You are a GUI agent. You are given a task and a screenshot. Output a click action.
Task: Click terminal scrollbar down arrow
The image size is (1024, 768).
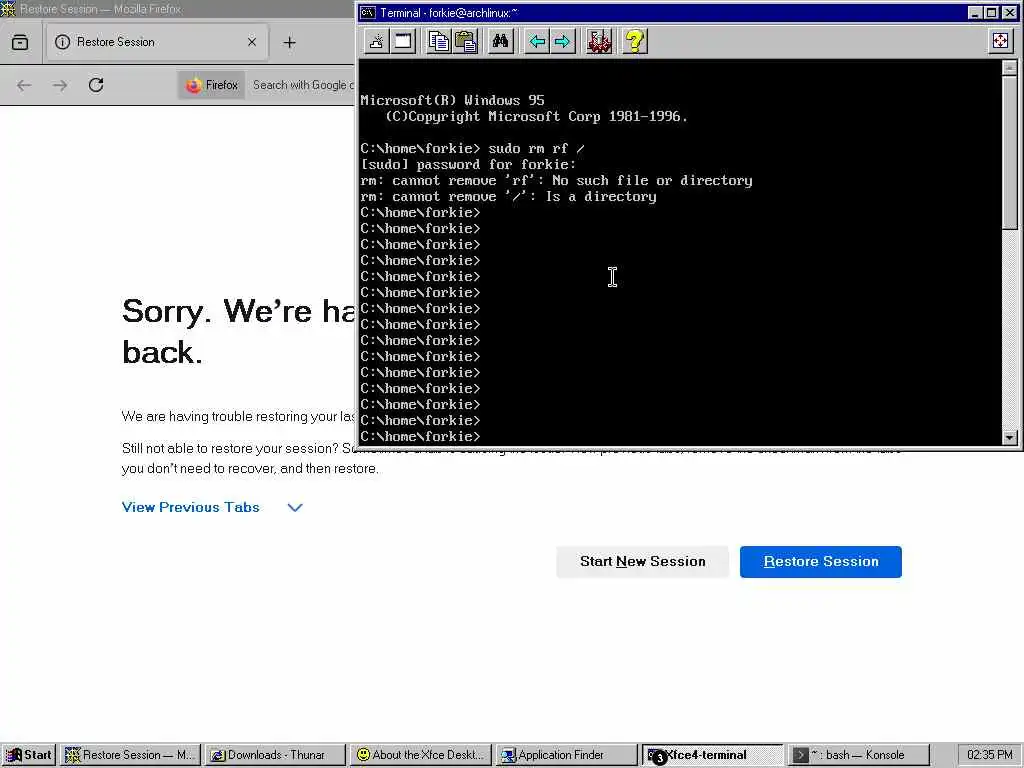point(1010,438)
